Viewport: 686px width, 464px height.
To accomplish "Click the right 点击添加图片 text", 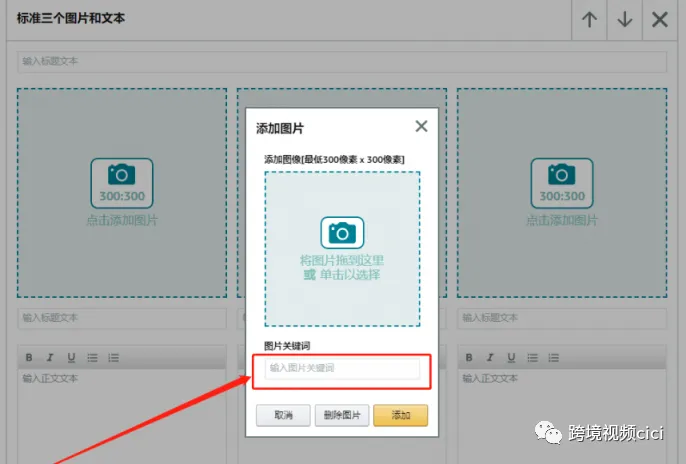I will pyautogui.click(x=562, y=220).
